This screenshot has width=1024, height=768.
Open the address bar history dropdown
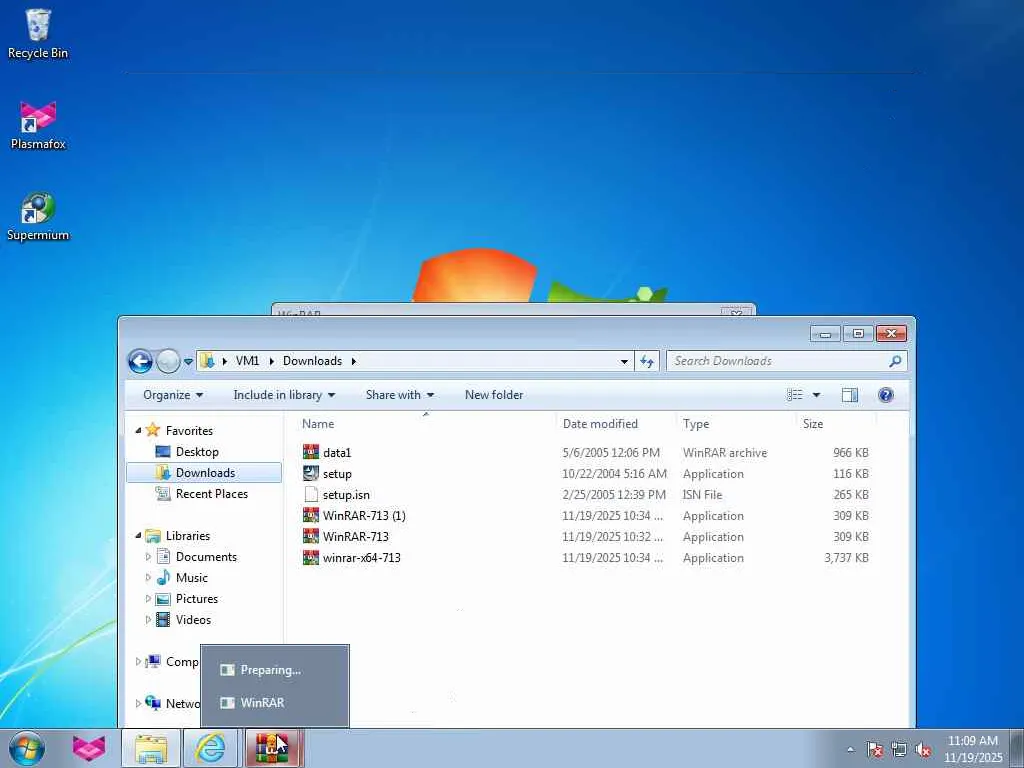624,361
